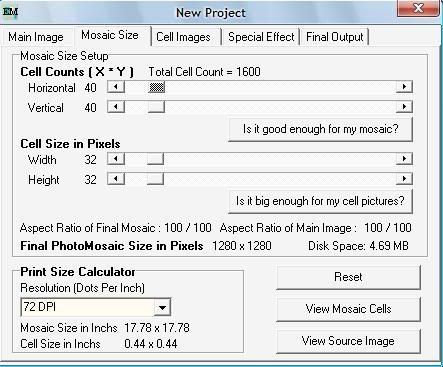Click left arrow of cell Width slider
The height and width of the screenshot is (367, 443).
[116, 159]
